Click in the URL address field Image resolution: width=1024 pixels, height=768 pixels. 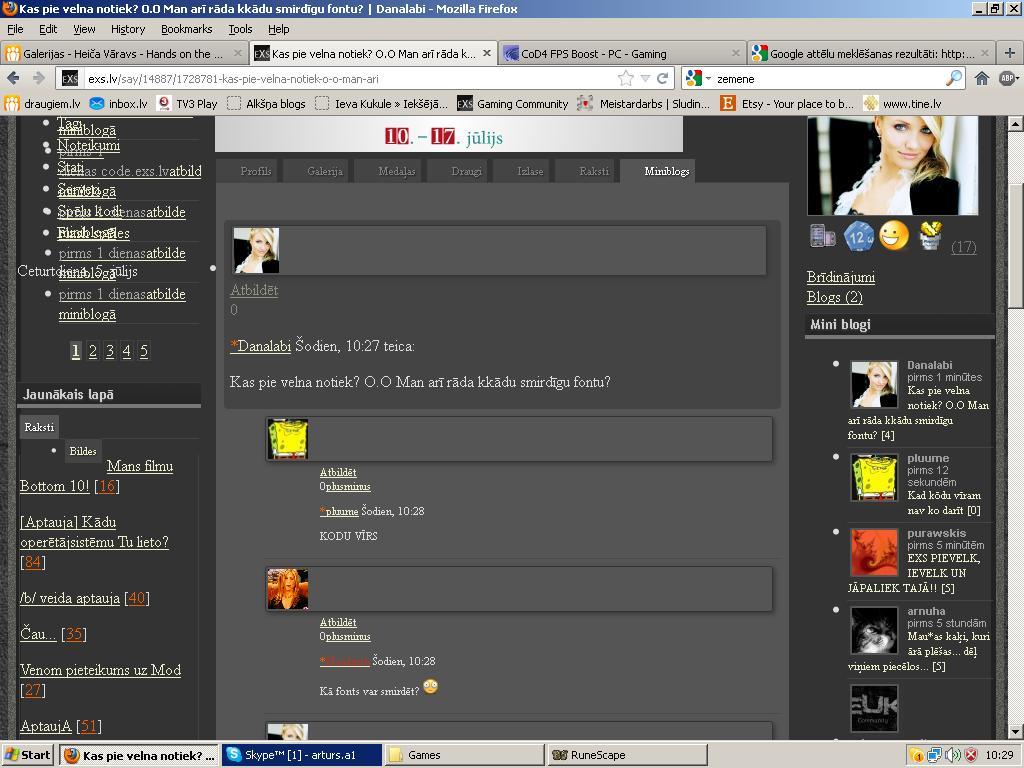pyautogui.click(x=349, y=78)
